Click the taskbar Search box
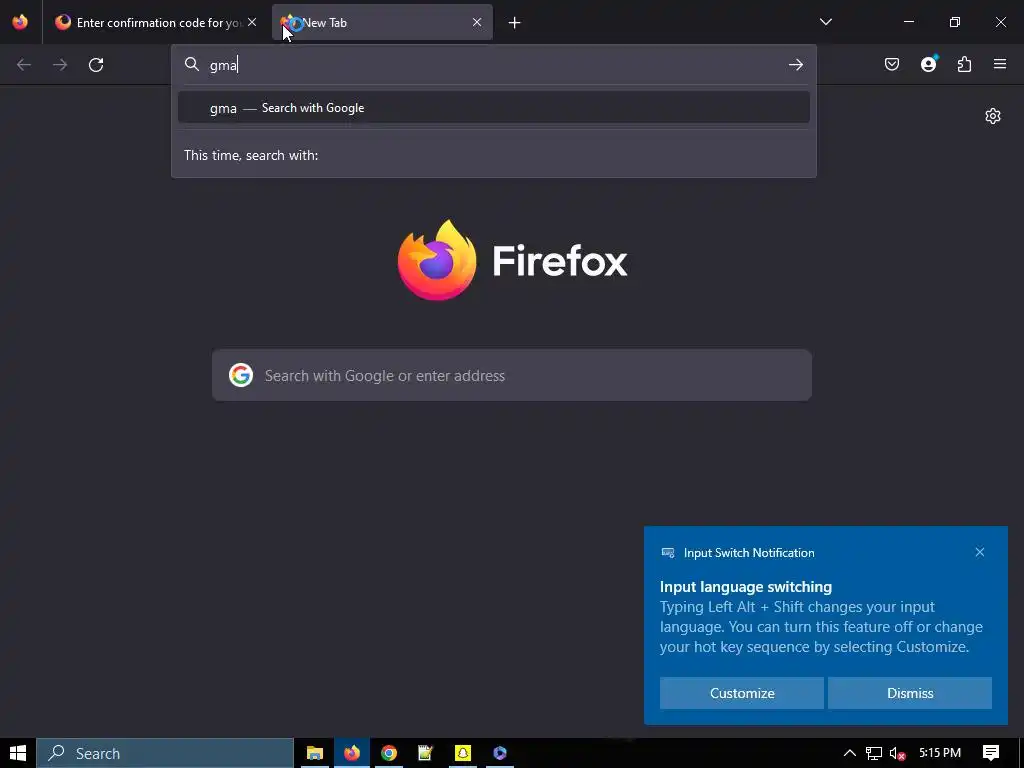 (x=165, y=753)
